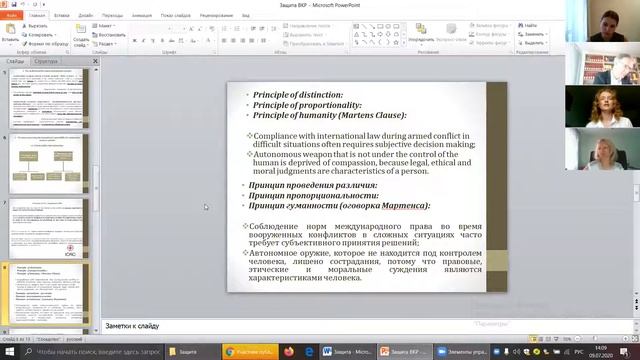Click Align Text (Выровнять текст) button

click(305, 35)
